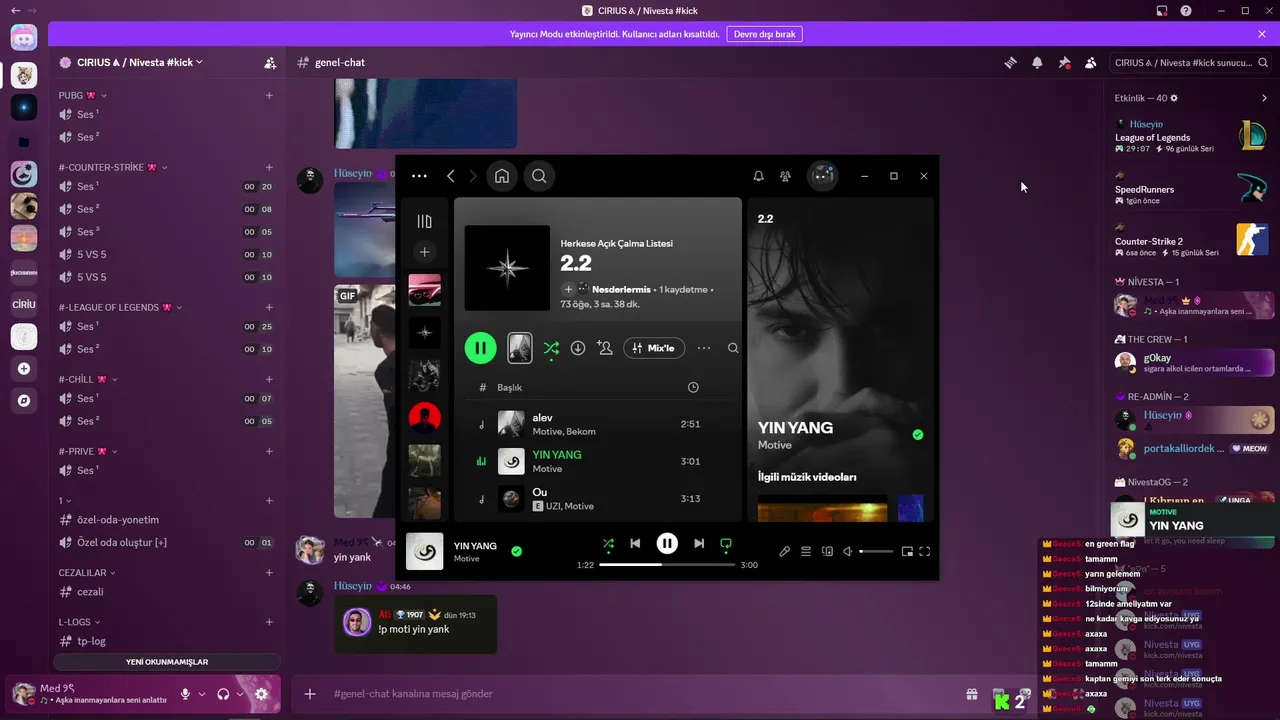
Task: Deafen Discord headphones
Action: coord(224,694)
